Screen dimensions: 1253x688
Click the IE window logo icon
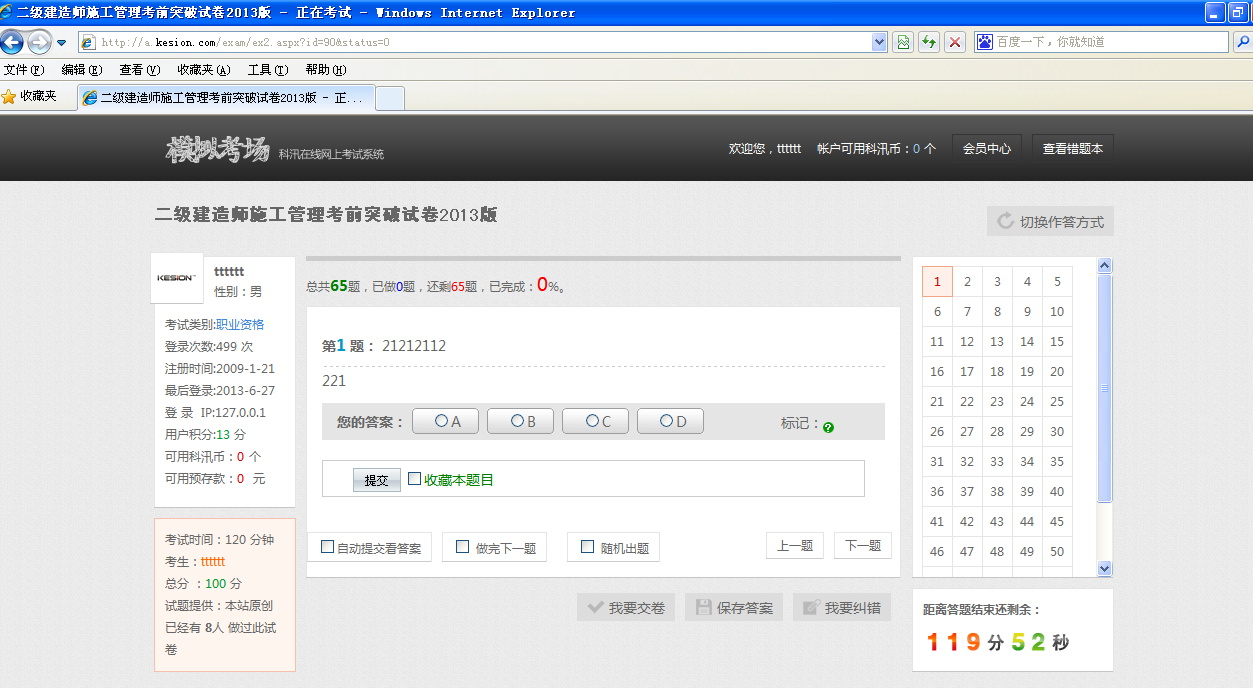(x=8, y=13)
